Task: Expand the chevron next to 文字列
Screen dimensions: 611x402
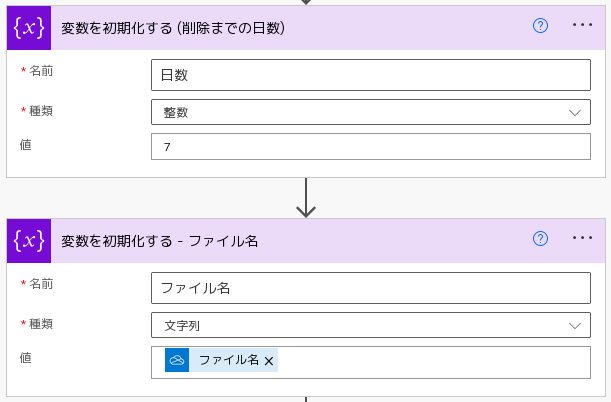Action: coord(575,326)
